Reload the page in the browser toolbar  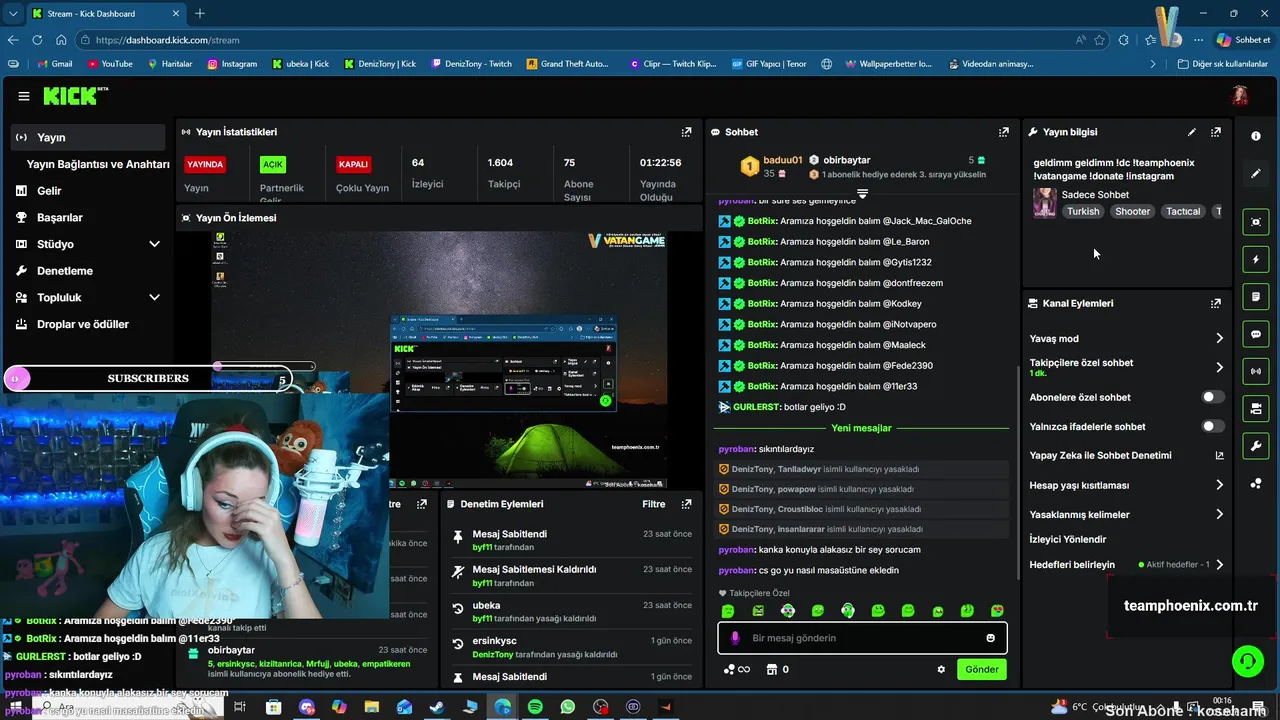pos(37,40)
